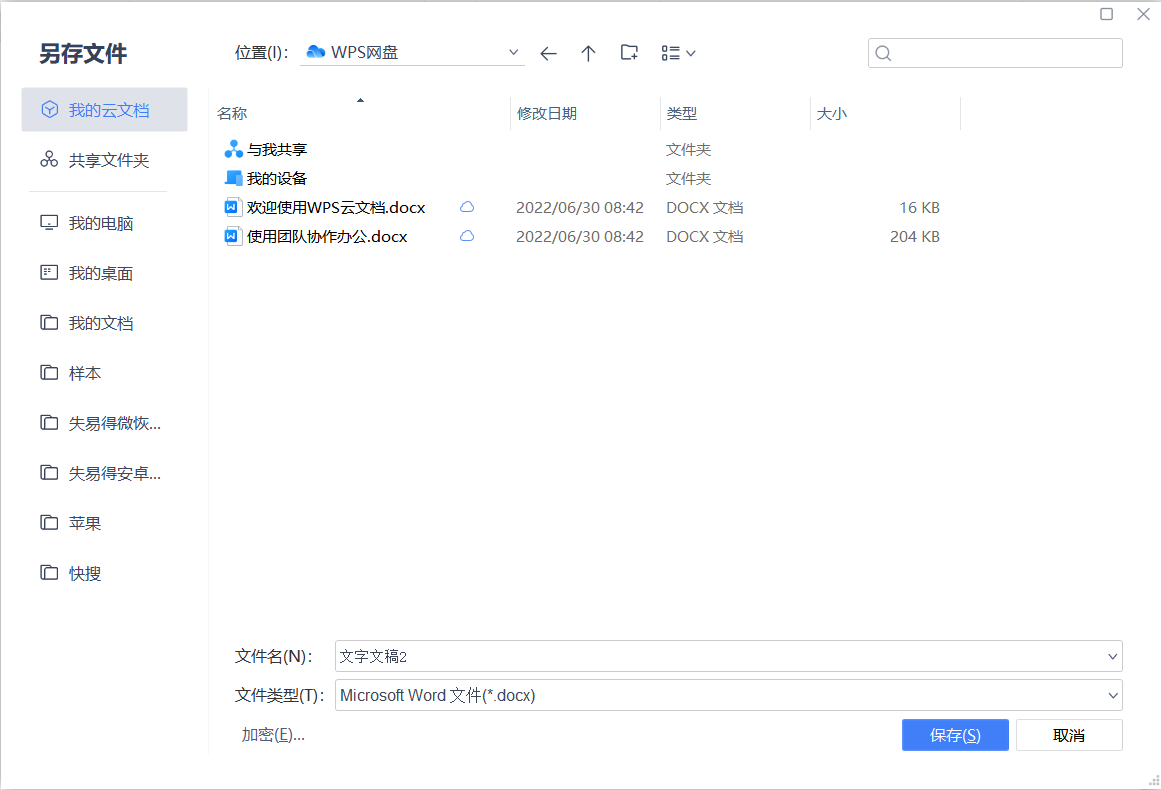Select 我的电脑 in sidebar
1161x790 pixels.
click(104, 223)
